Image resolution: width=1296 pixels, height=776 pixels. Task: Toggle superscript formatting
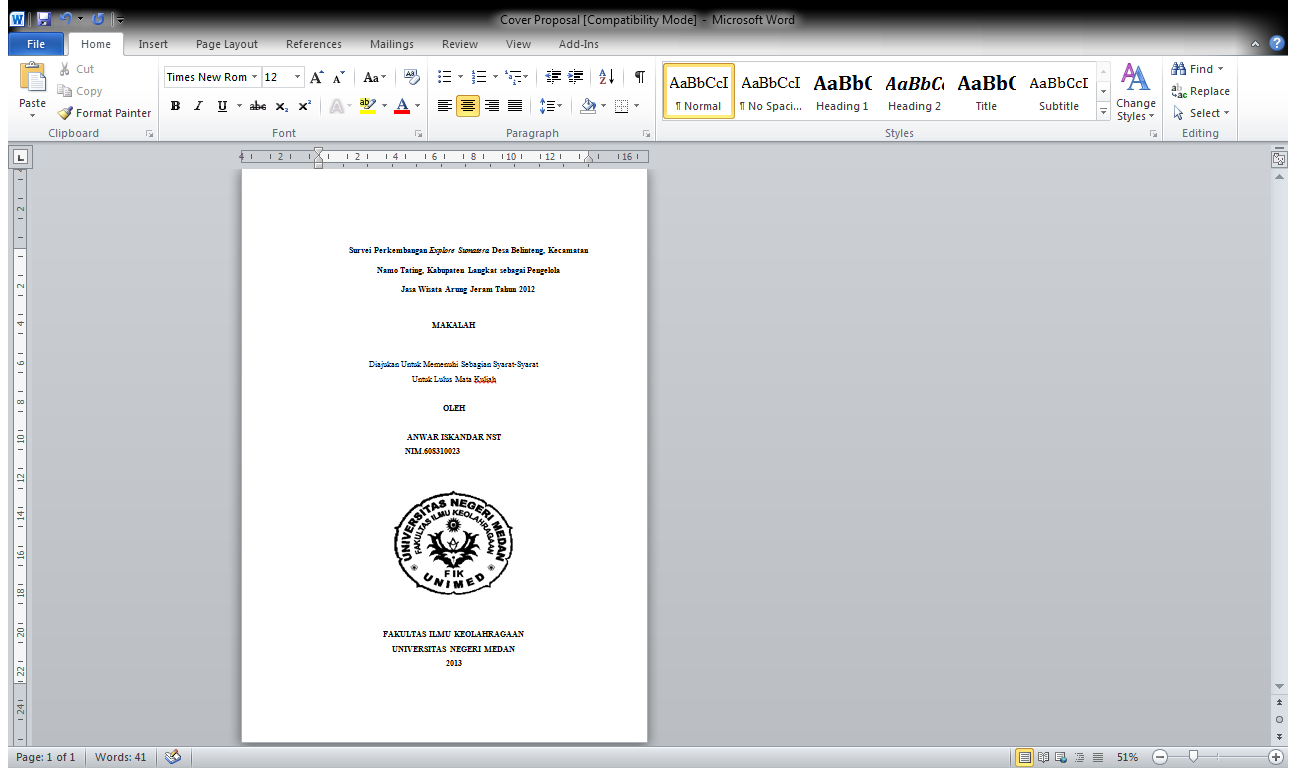[x=304, y=106]
